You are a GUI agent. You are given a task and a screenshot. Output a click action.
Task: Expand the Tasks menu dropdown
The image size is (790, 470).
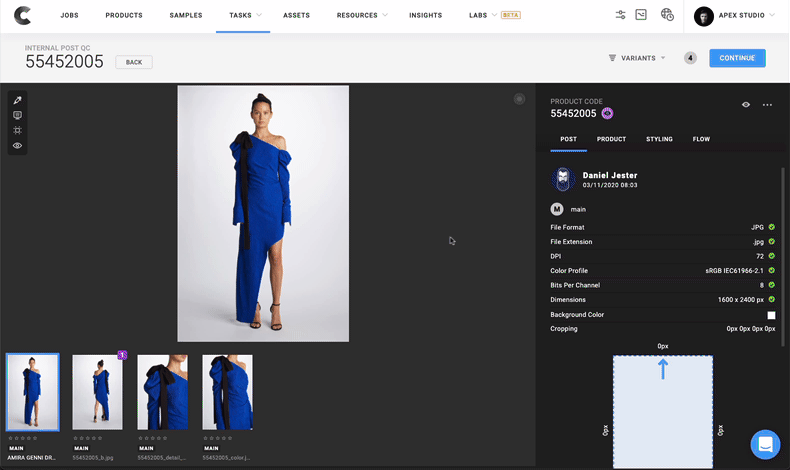(259, 15)
